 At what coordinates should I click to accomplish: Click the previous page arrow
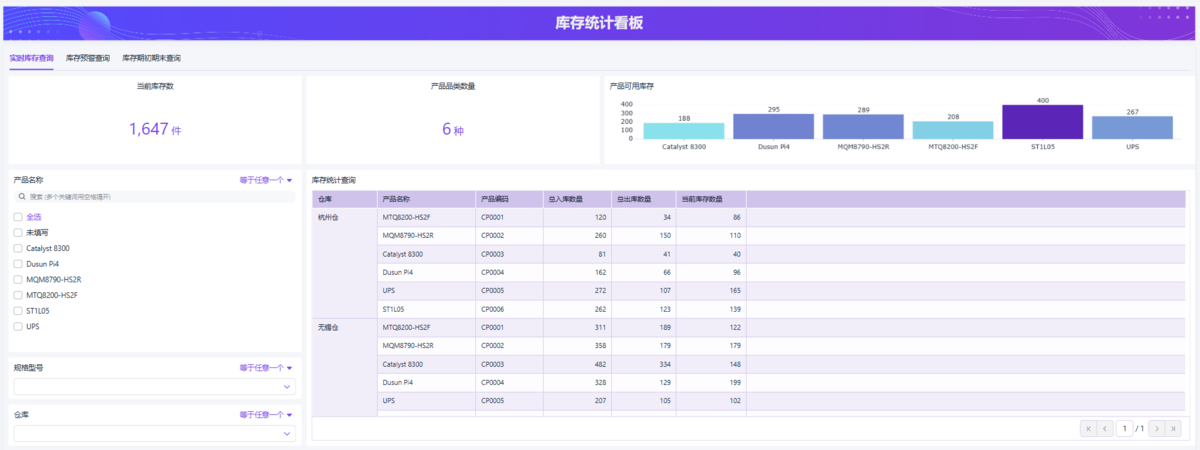click(1105, 428)
